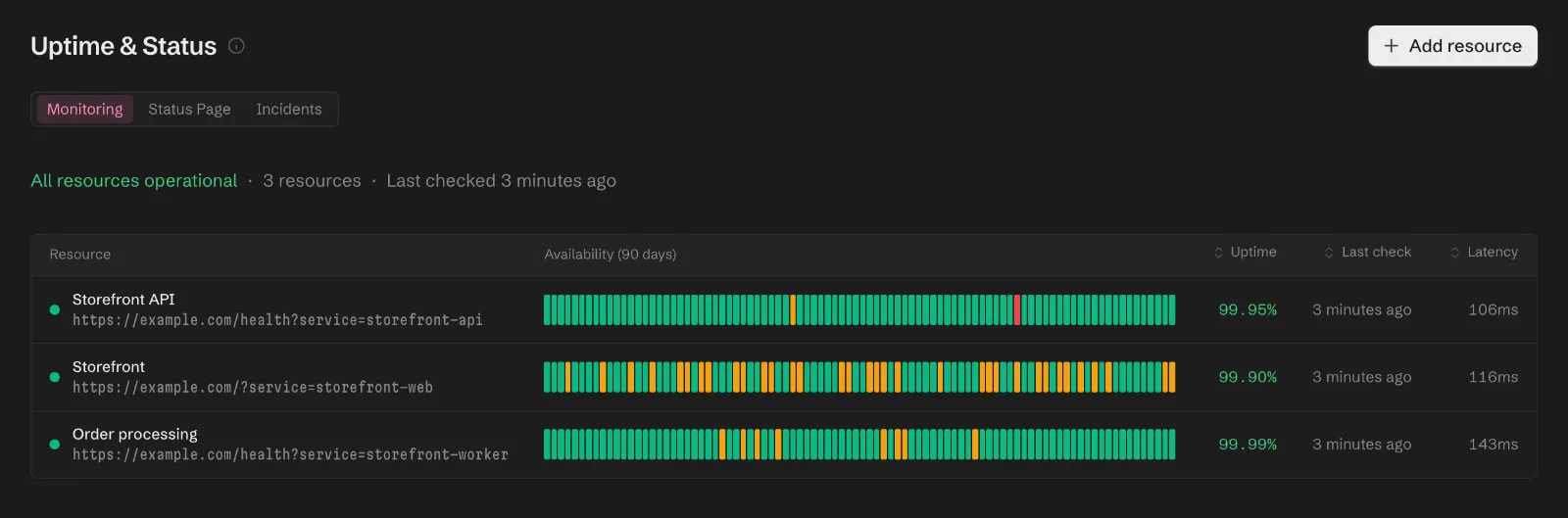Click the orange bar in Storefront API availability
Image resolution: width=1568 pixels, height=518 pixels.
click(793, 309)
